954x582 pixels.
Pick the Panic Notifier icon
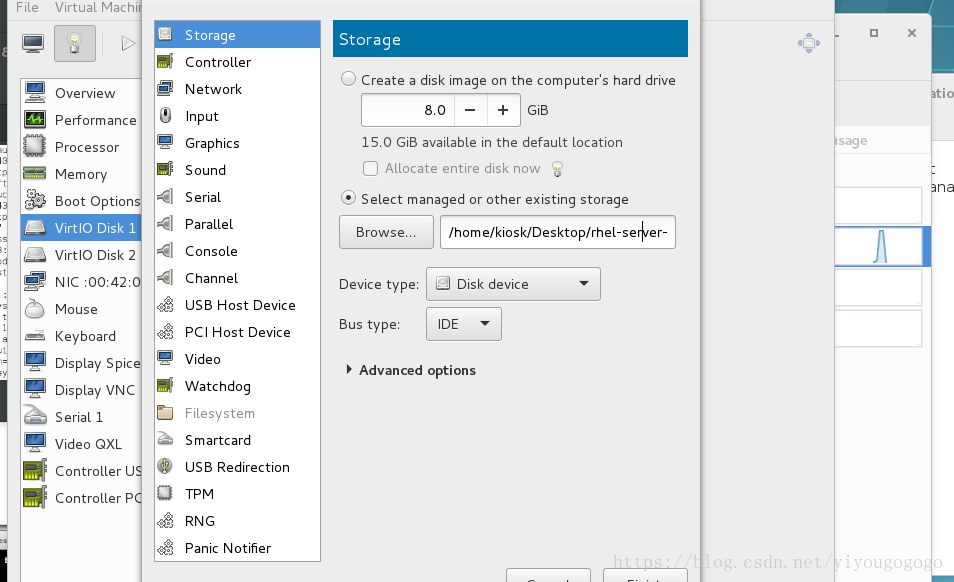(x=165, y=547)
